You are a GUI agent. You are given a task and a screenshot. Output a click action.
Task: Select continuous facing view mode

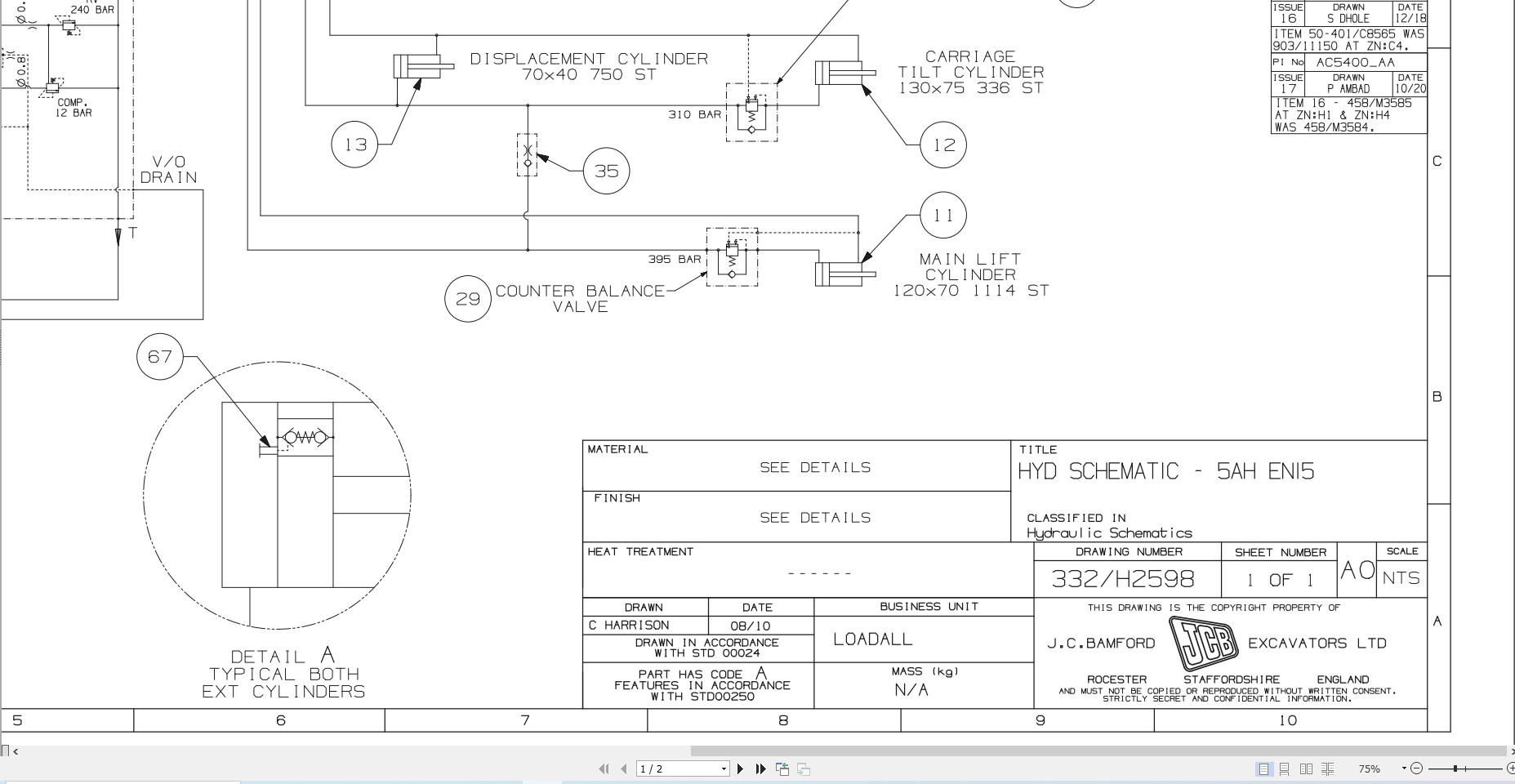(x=1328, y=768)
